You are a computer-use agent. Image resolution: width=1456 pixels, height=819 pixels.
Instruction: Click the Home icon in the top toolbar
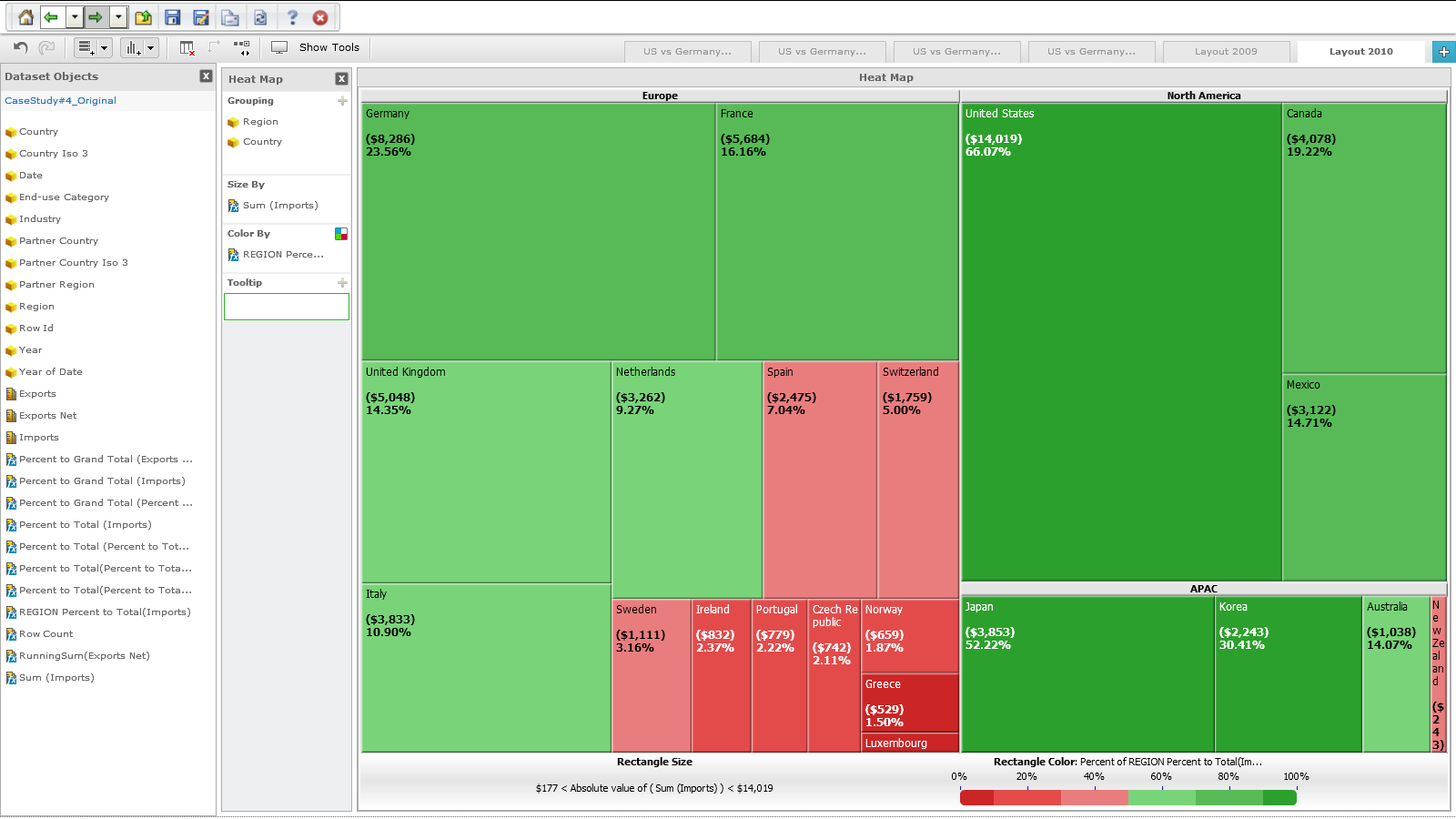(x=25, y=17)
